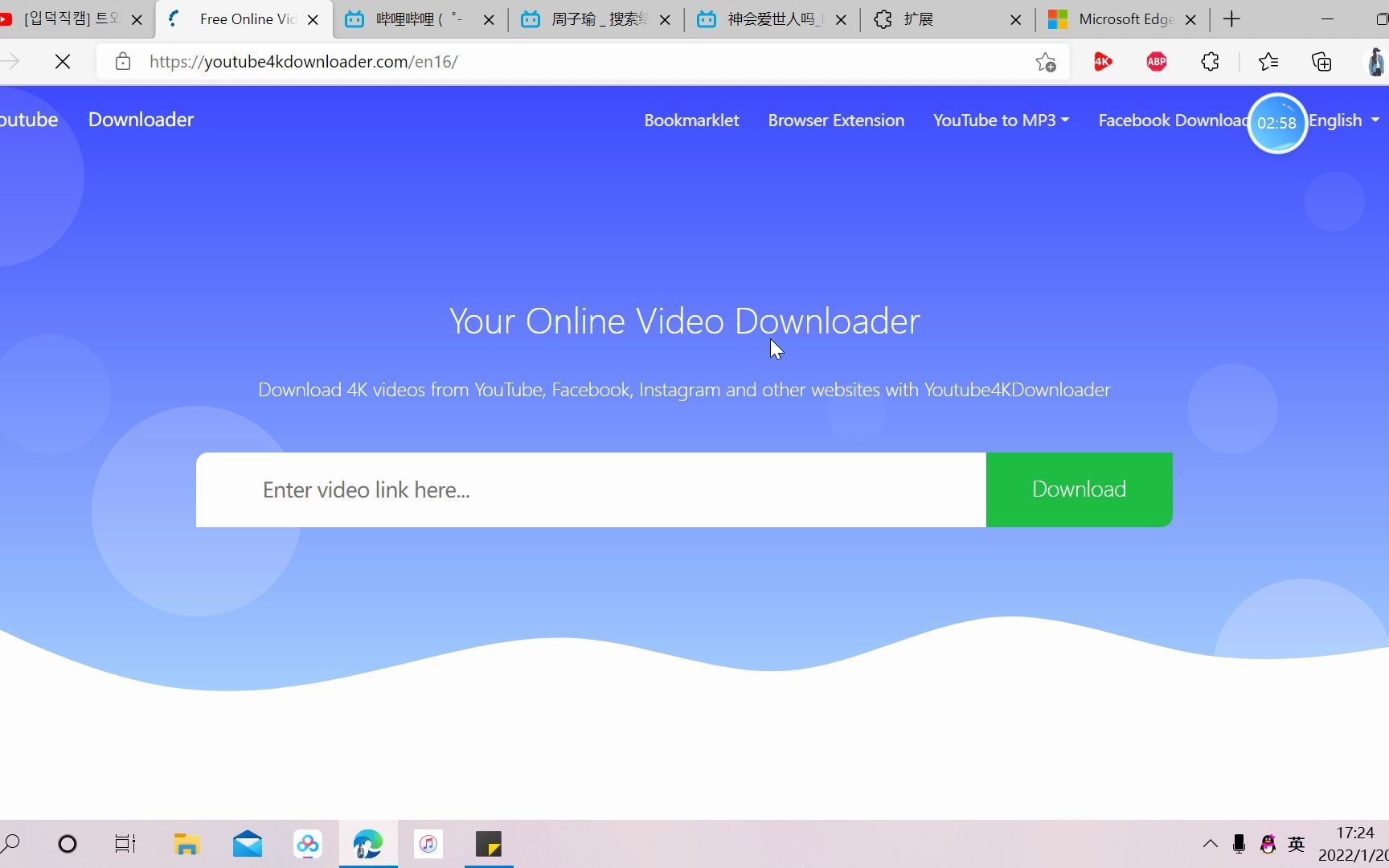Screen dimensions: 1389x868
Task: Open the Bookmarklet page
Action: 691,121
